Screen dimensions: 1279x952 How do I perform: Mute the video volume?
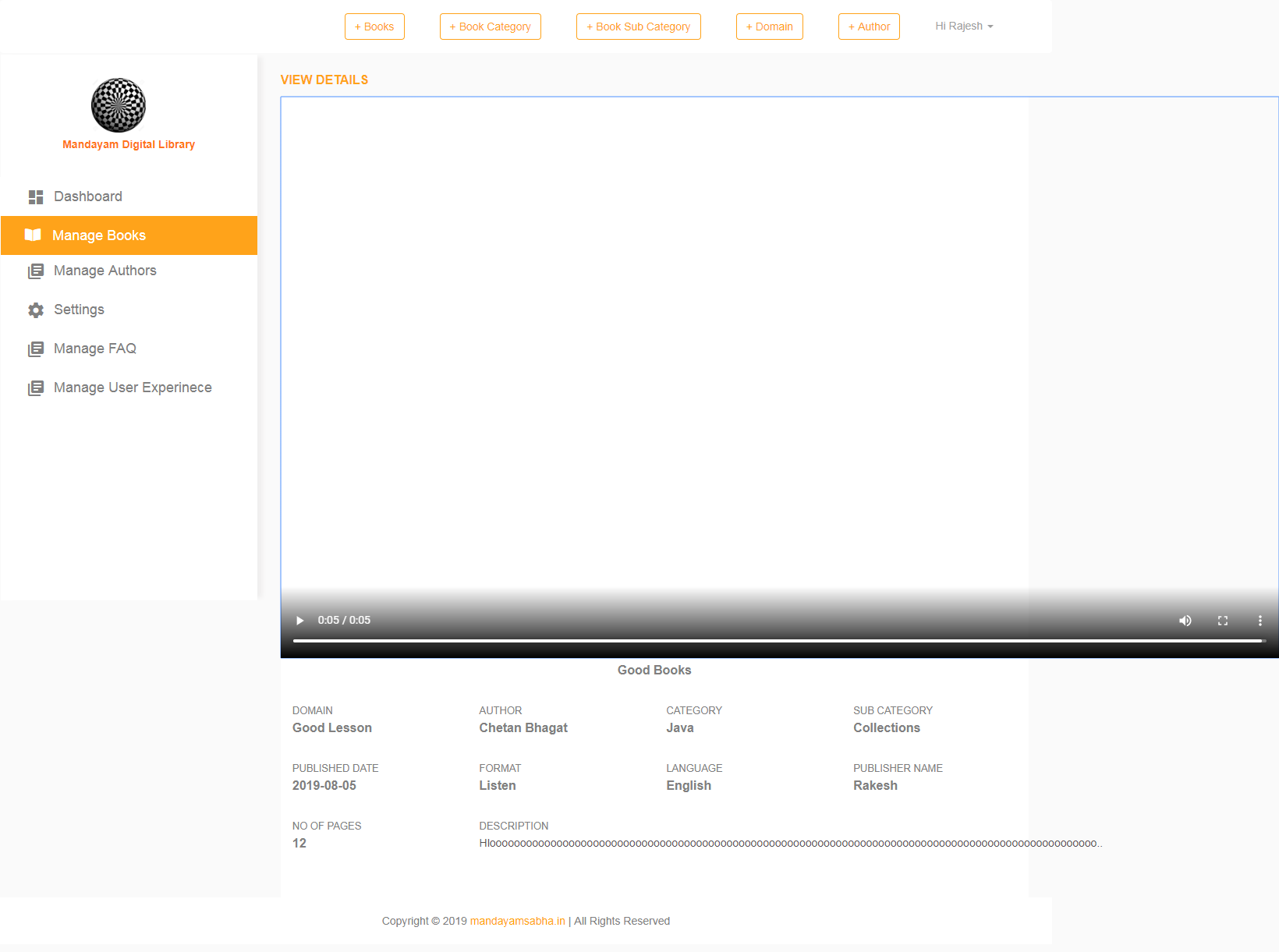point(1185,621)
